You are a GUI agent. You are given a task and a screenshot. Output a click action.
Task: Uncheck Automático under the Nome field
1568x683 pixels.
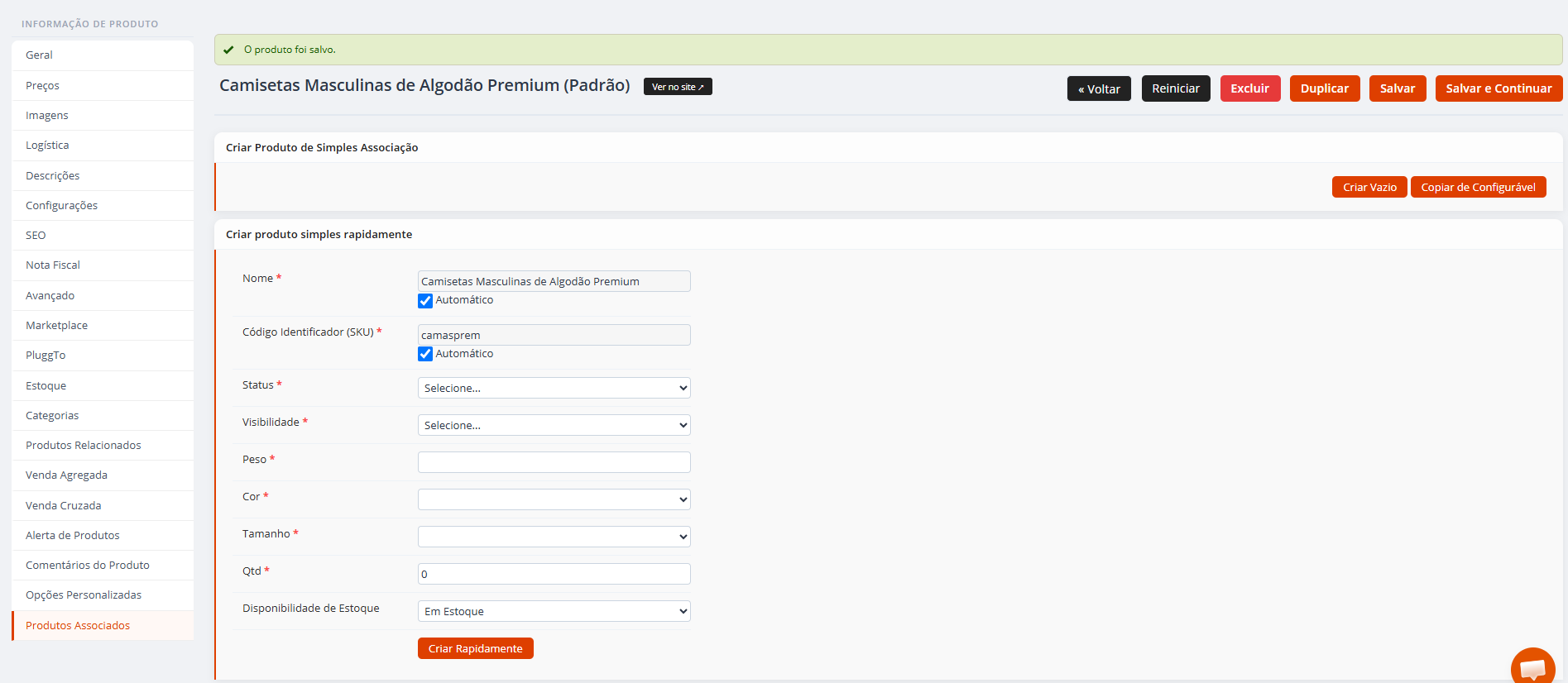pos(425,300)
